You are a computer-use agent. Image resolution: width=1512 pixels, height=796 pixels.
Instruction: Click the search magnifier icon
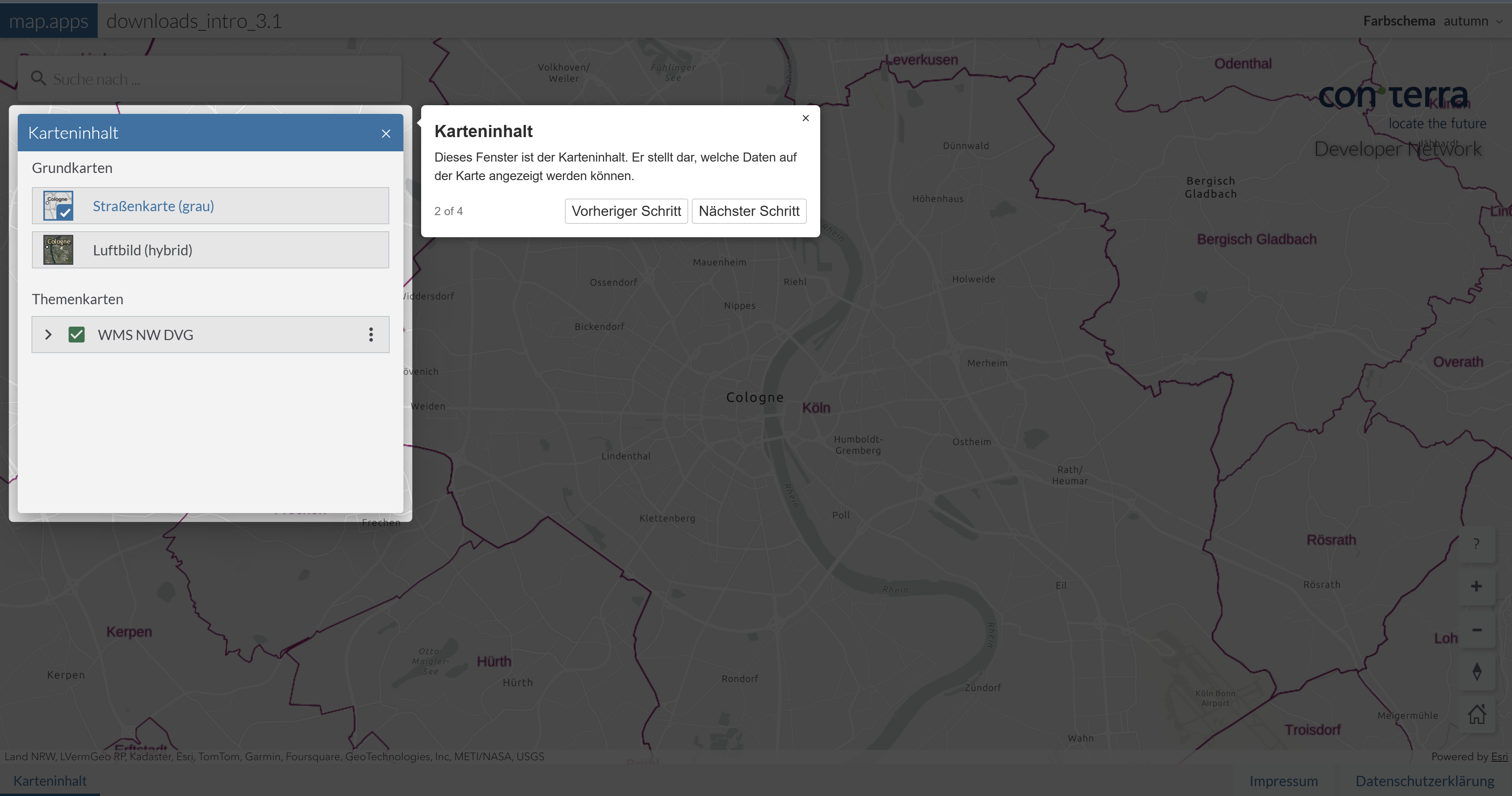click(x=39, y=79)
